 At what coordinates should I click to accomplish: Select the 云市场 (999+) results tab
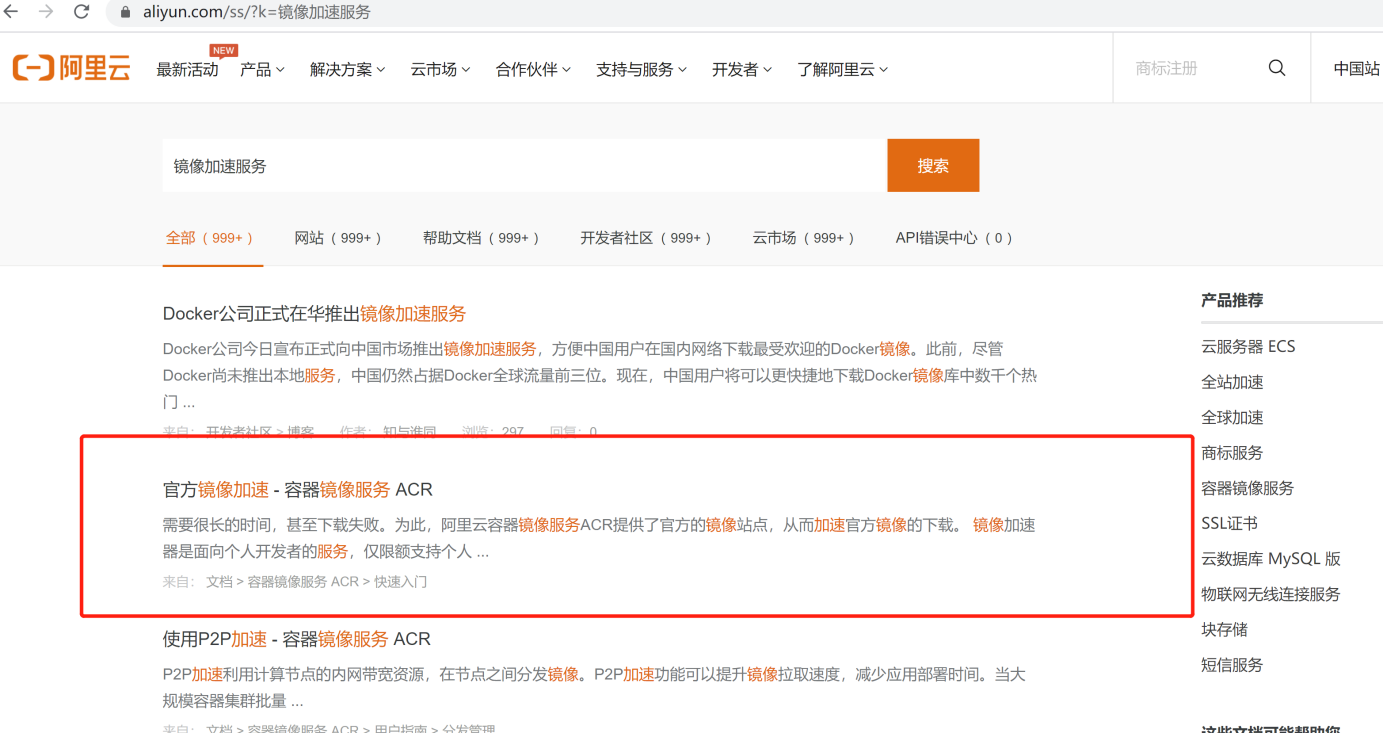click(805, 238)
